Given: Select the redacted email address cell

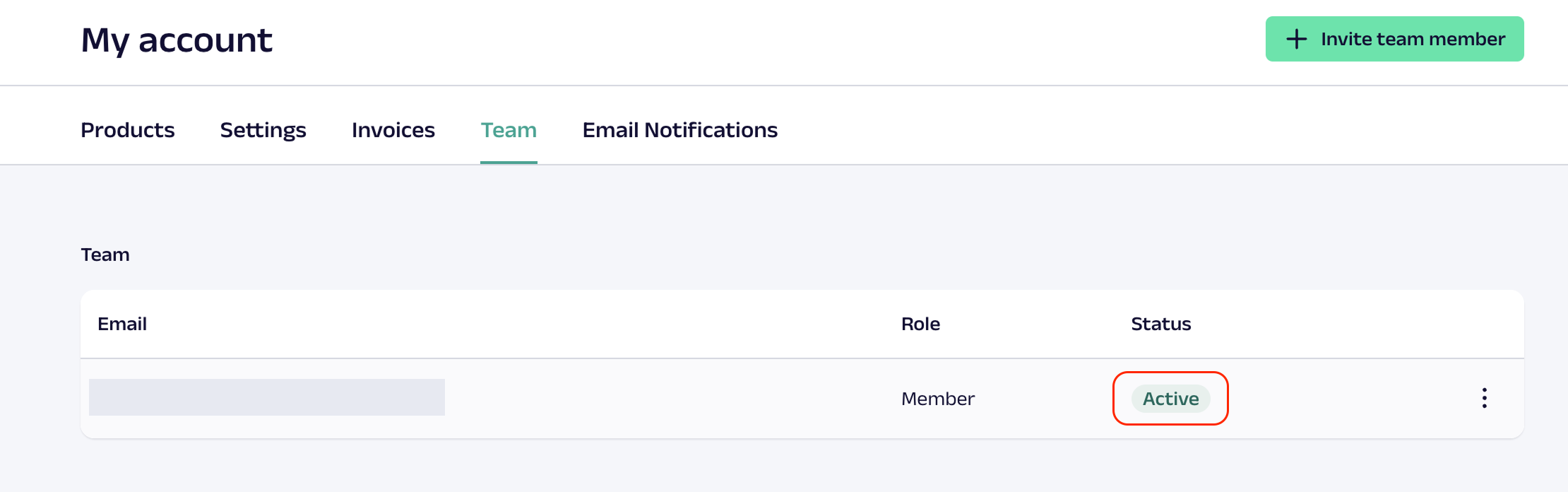Looking at the screenshot, I should [267, 397].
